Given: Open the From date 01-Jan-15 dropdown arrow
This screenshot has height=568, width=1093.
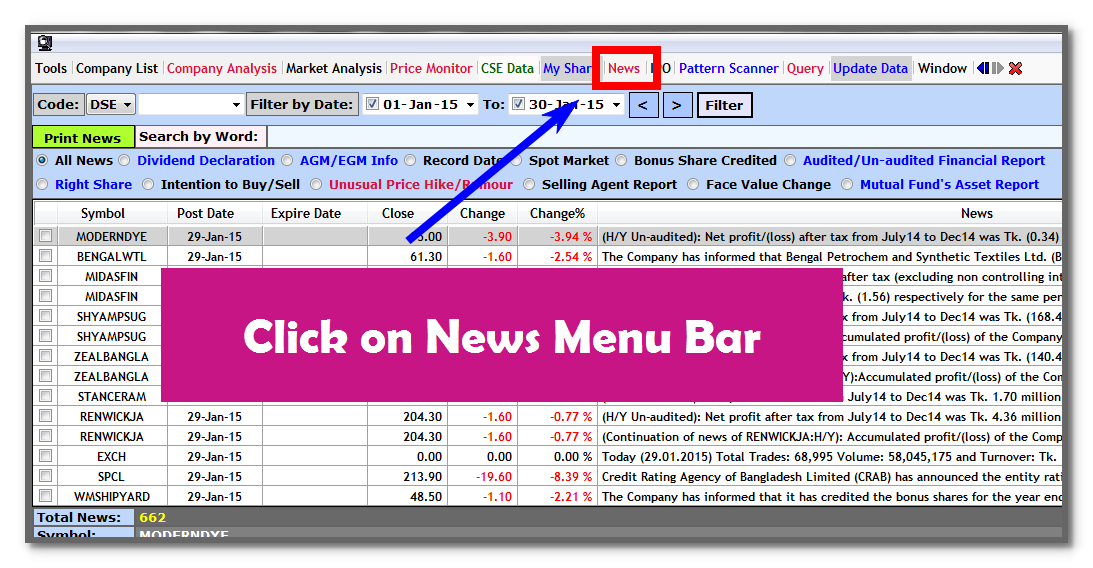Looking at the screenshot, I should point(470,105).
